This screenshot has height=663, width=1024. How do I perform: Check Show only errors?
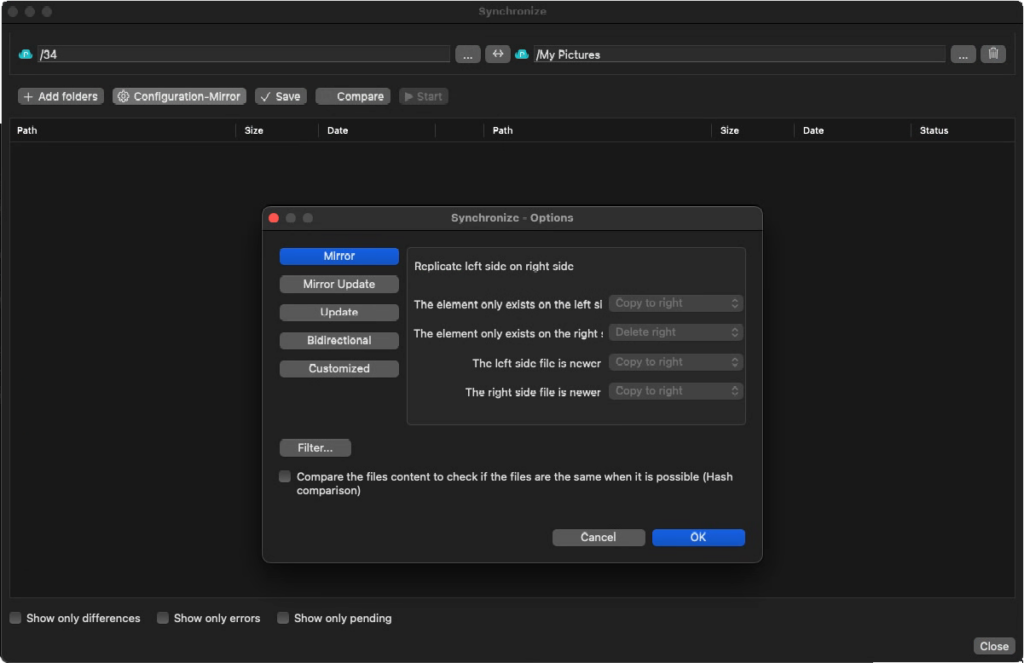(x=163, y=618)
